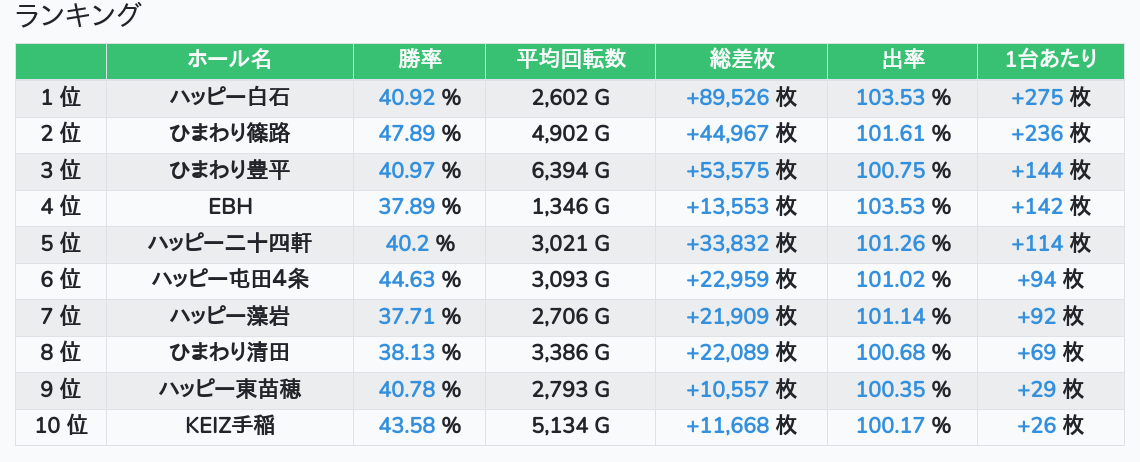Click the 3,386 G average spins cell
Image resolution: width=1140 pixels, height=462 pixels.
click(570, 353)
